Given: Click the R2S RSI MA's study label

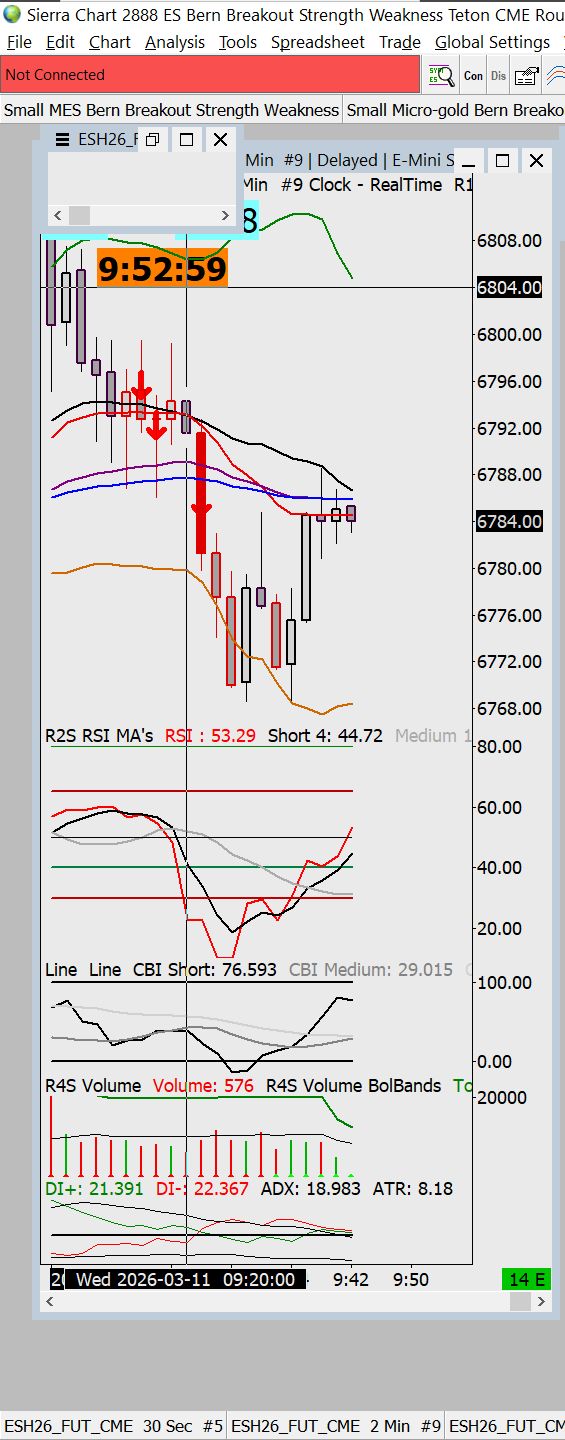Looking at the screenshot, I should pos(99,735).
